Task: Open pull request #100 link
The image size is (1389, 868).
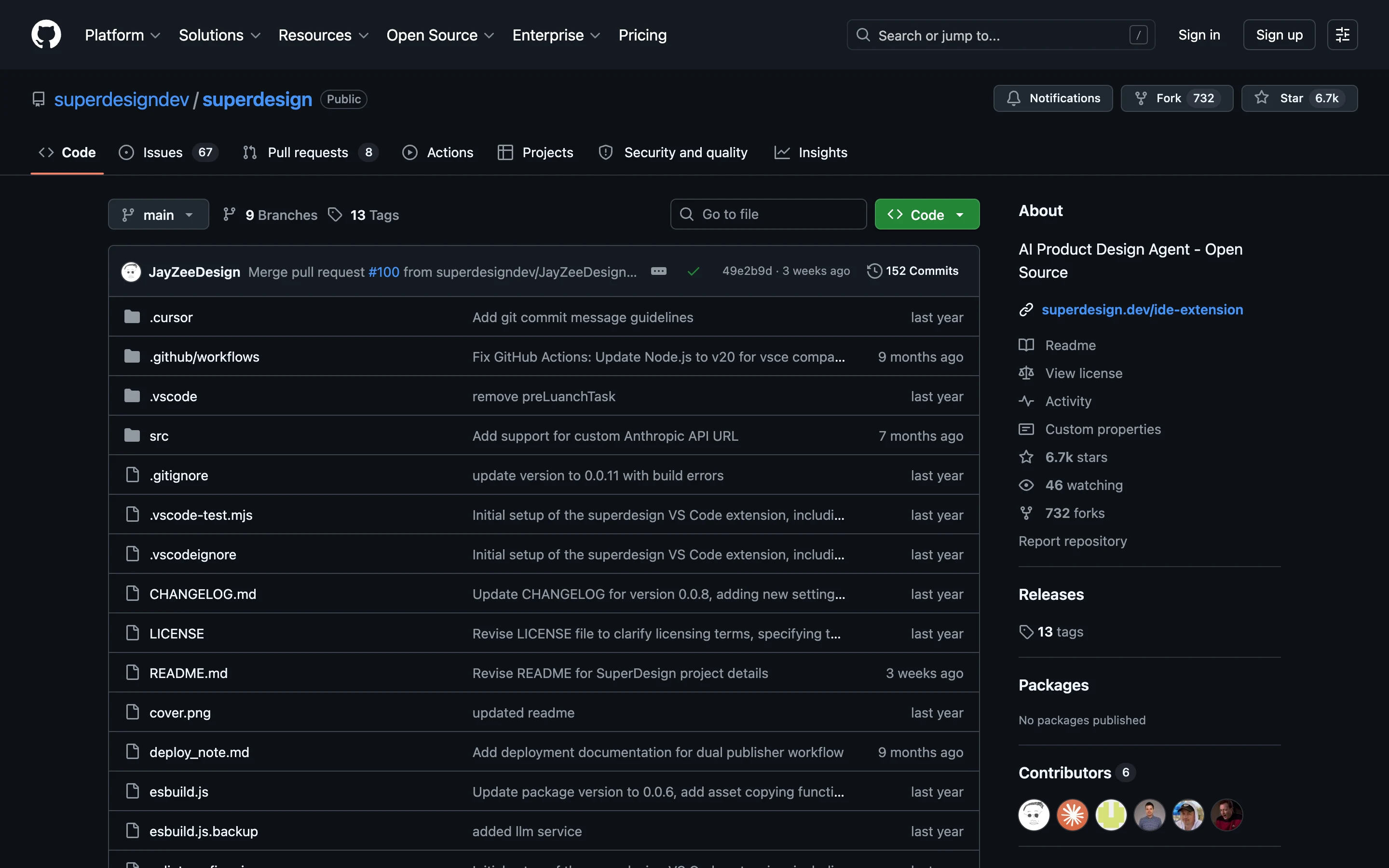Action: pos(383,271)
